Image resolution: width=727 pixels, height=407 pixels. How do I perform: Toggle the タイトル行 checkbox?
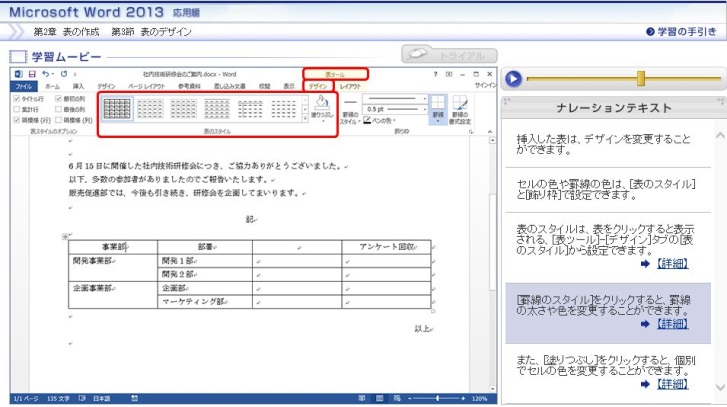[17, 99]
